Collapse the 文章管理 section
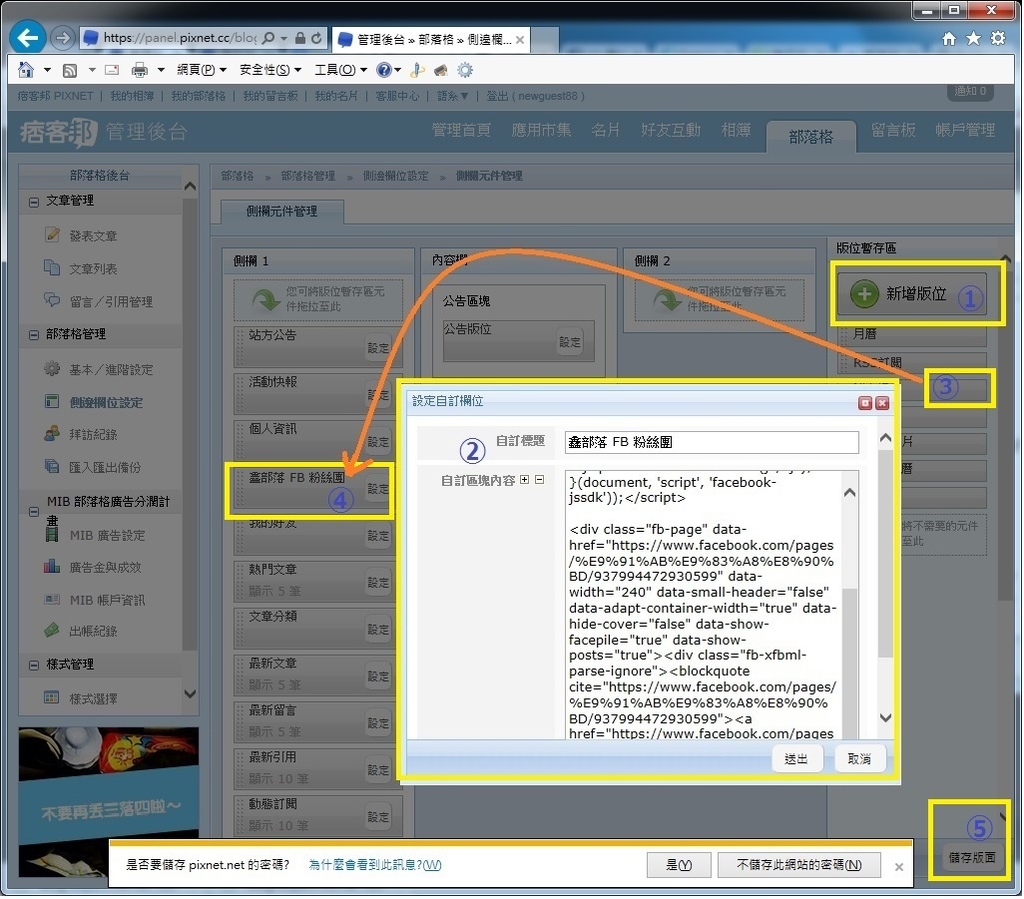The height and width of the screenshot is (899, 1024). point(34,202)
